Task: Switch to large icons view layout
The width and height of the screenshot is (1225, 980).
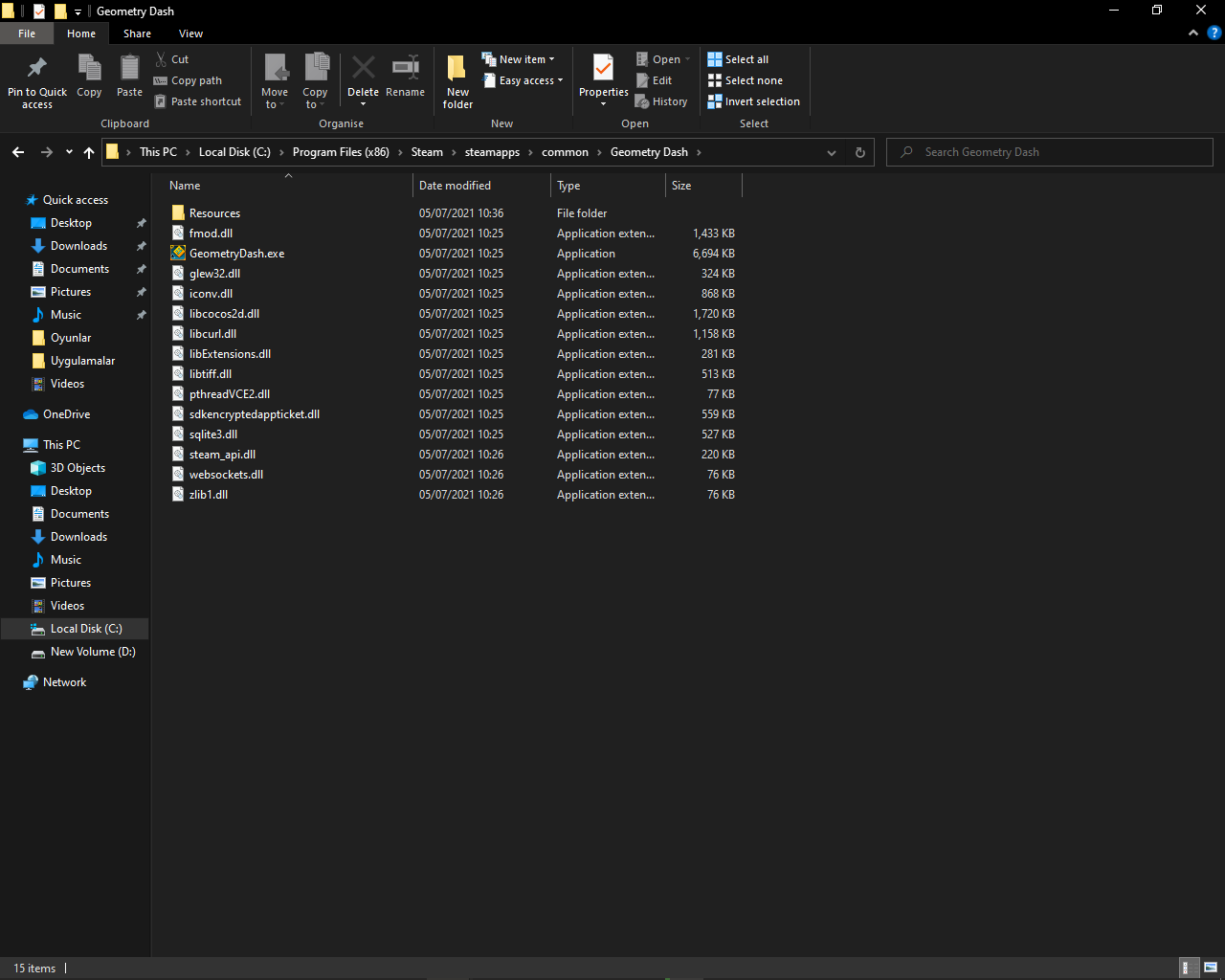Action: click(x=1211, y=968)
